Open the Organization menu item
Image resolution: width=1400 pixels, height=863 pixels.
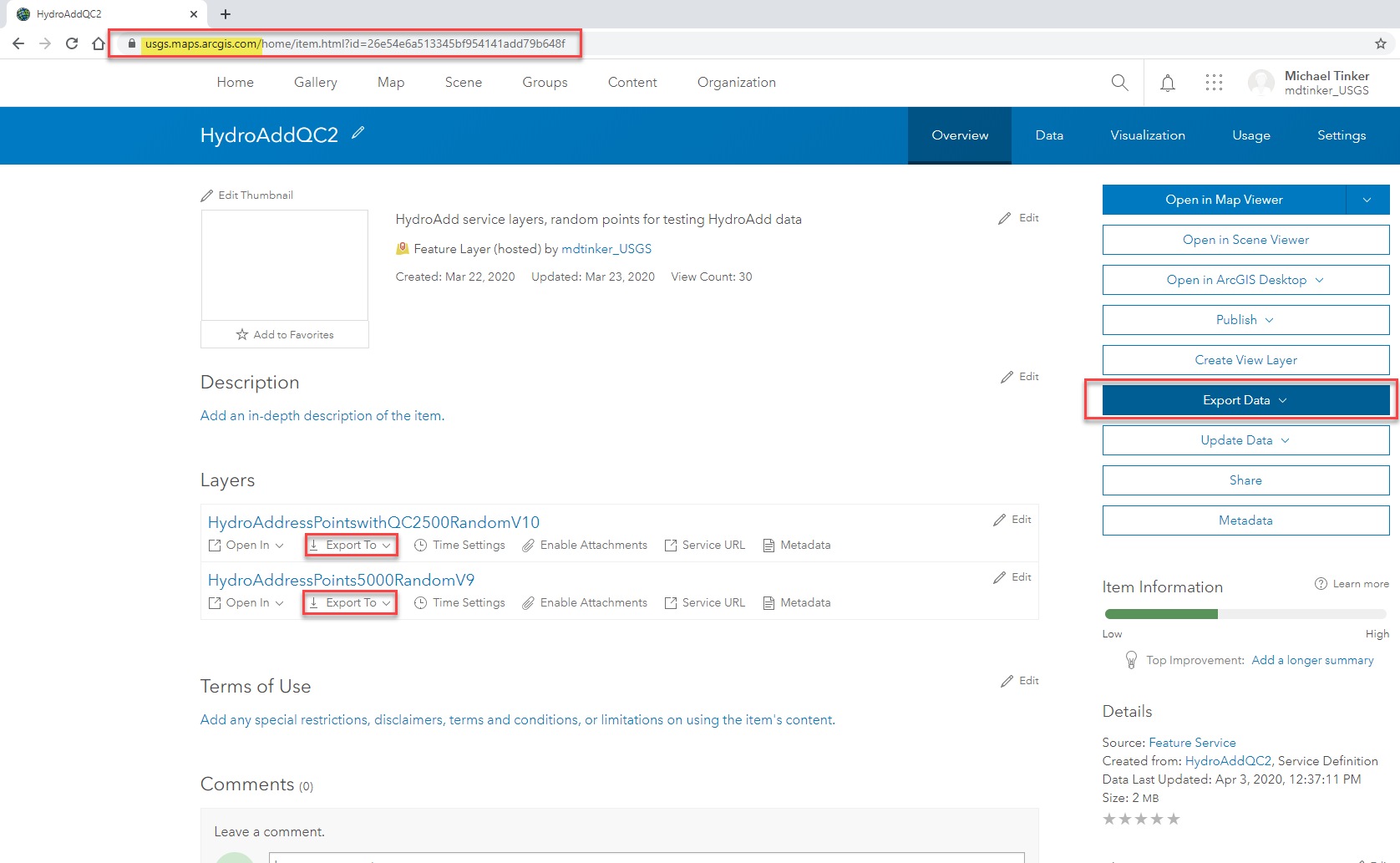[737, 82]
